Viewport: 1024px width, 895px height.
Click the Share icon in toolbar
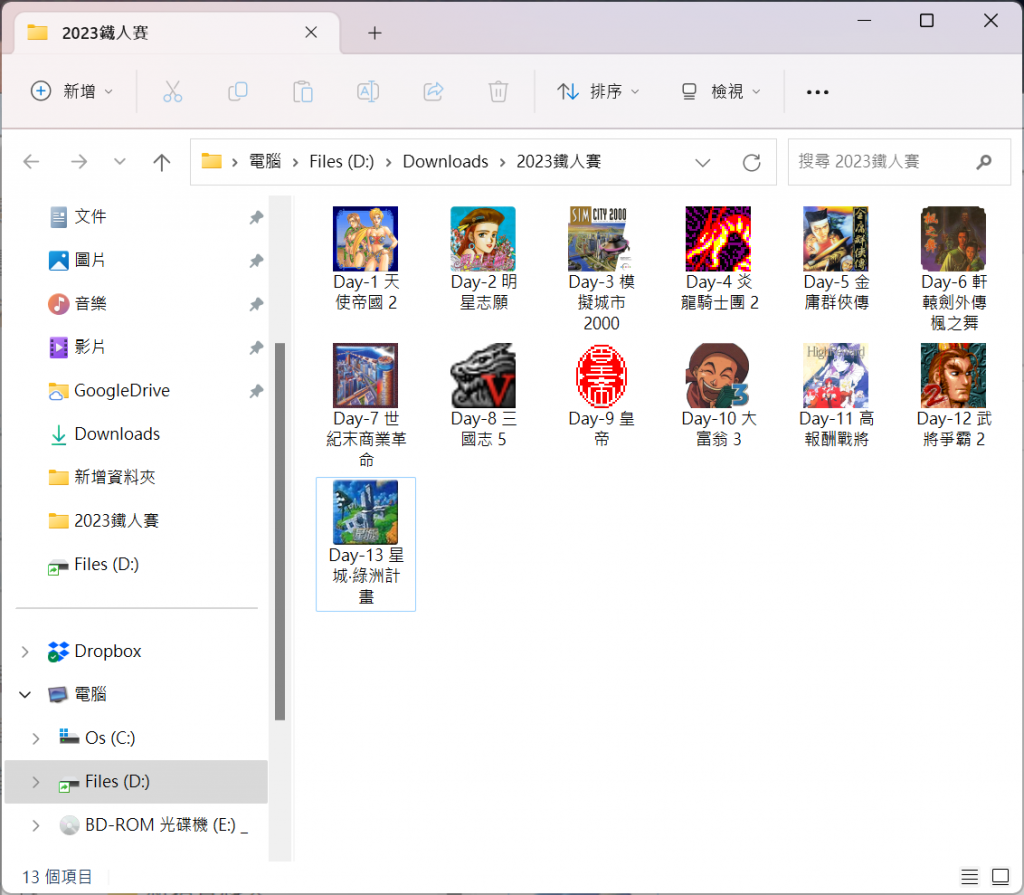point(433,92)
